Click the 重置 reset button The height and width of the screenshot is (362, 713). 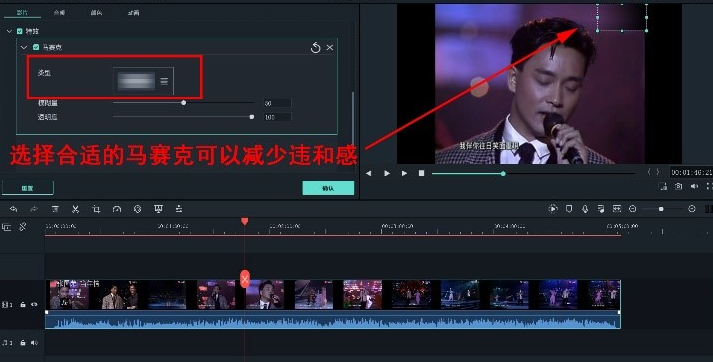(x=28, y=188)
